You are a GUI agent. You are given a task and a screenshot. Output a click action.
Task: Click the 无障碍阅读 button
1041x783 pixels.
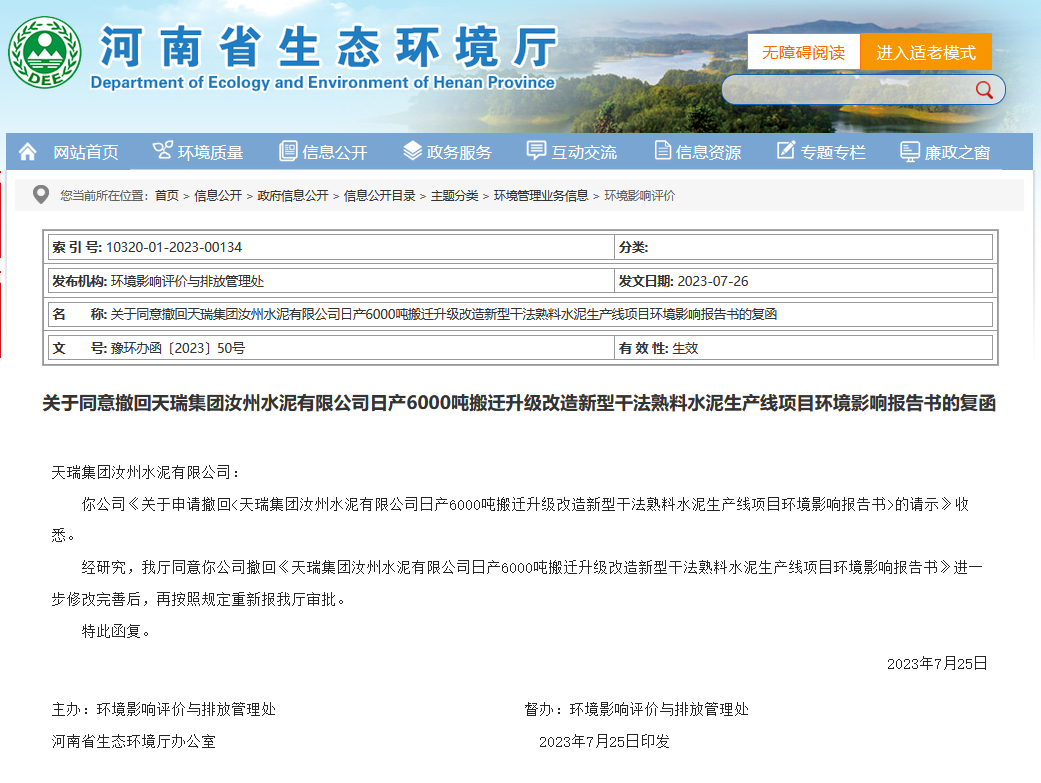(x=803, y=52)
